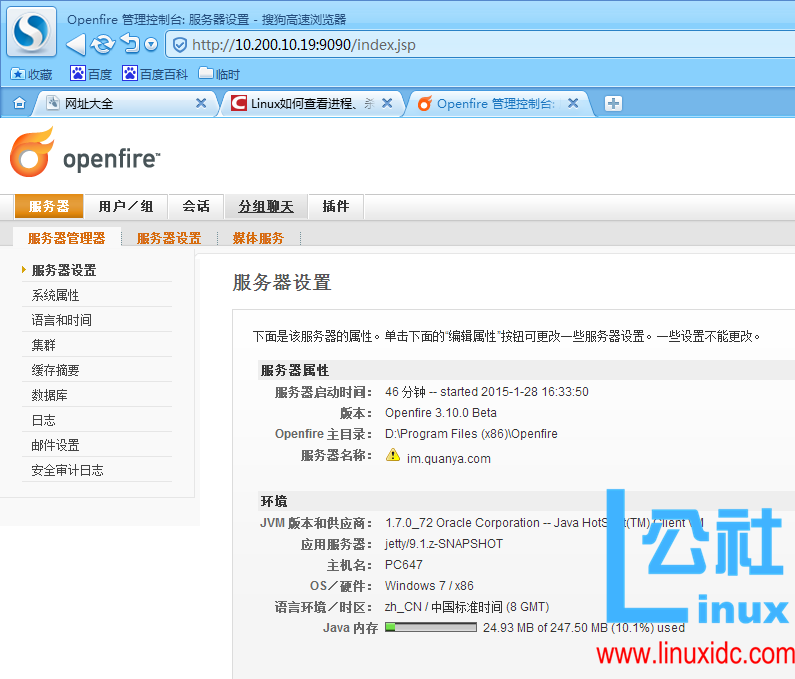Open the 服务器管理器 sub-tab
This screenshot has height=679, width=795.
coord(66,238)
